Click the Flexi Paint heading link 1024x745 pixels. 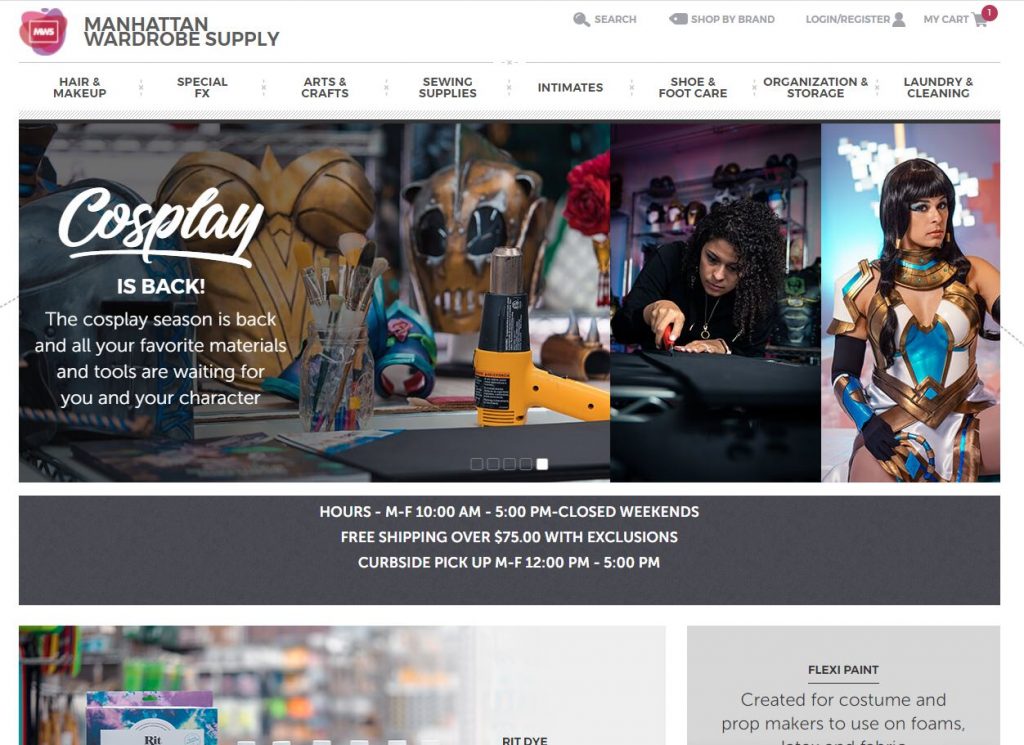coord(843,670)
